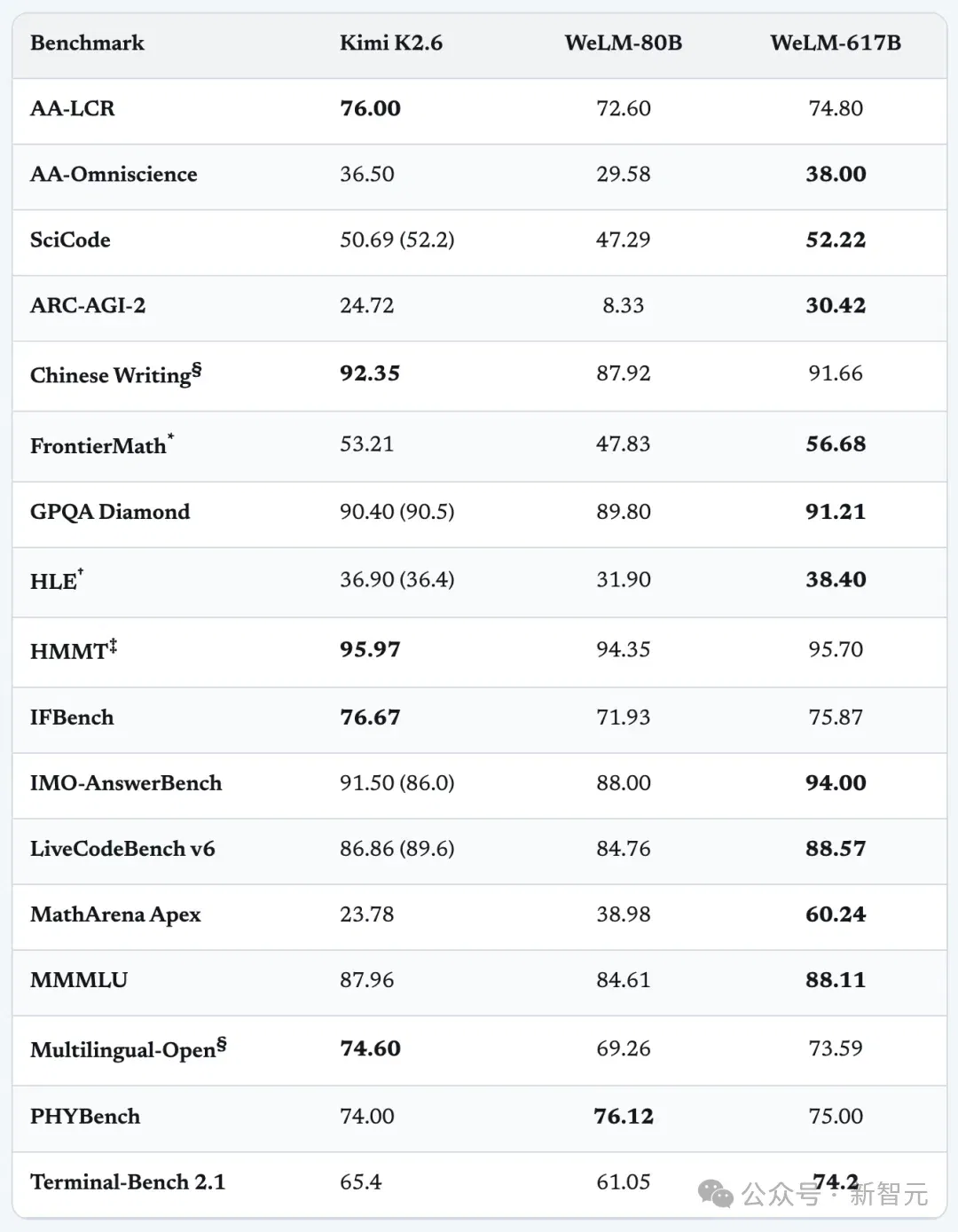
Task: Select the MathArena Apex score 60.24
Action: (836, 914)
